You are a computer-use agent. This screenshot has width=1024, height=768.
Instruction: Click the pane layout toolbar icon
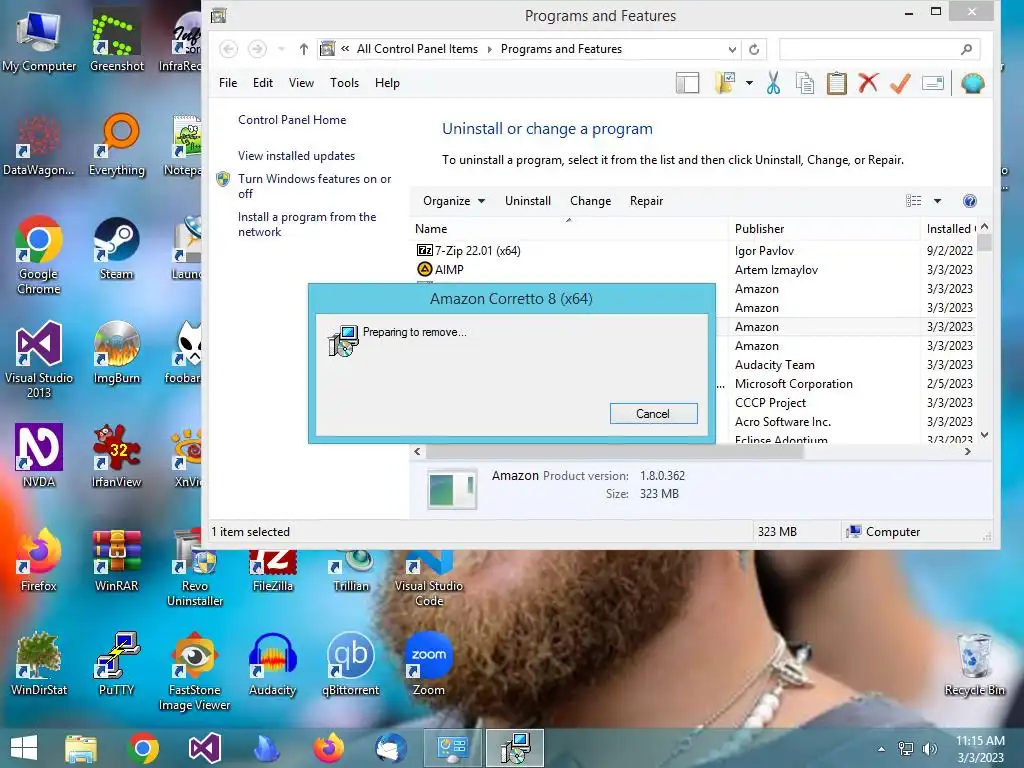(x=687, y=84)
